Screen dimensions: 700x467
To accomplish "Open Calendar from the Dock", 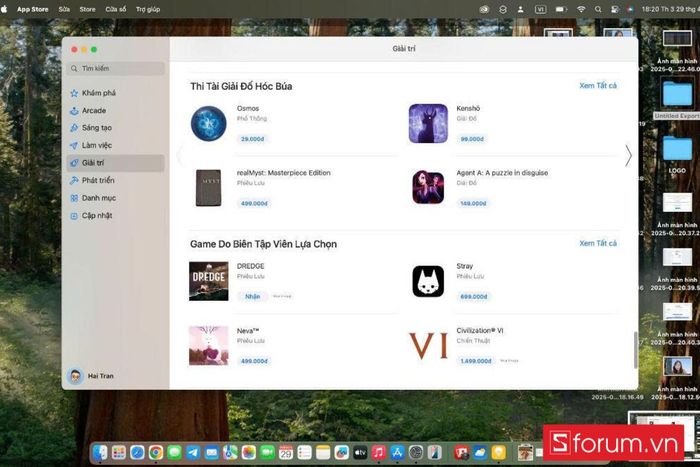I will pyautogui.click(x=286, y=453).
